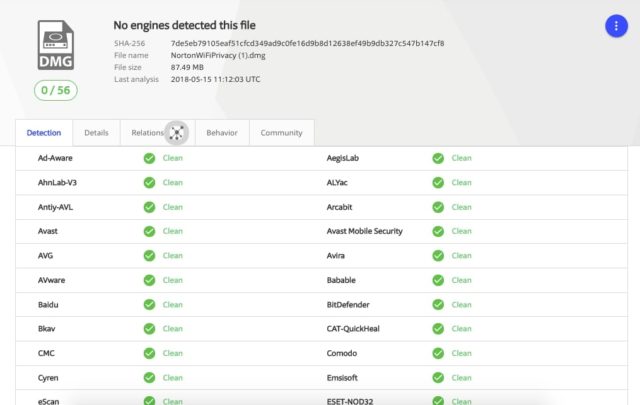
Task: Click the green checkmark for AhnLab-V3
Action: click(x=149, y=182)
